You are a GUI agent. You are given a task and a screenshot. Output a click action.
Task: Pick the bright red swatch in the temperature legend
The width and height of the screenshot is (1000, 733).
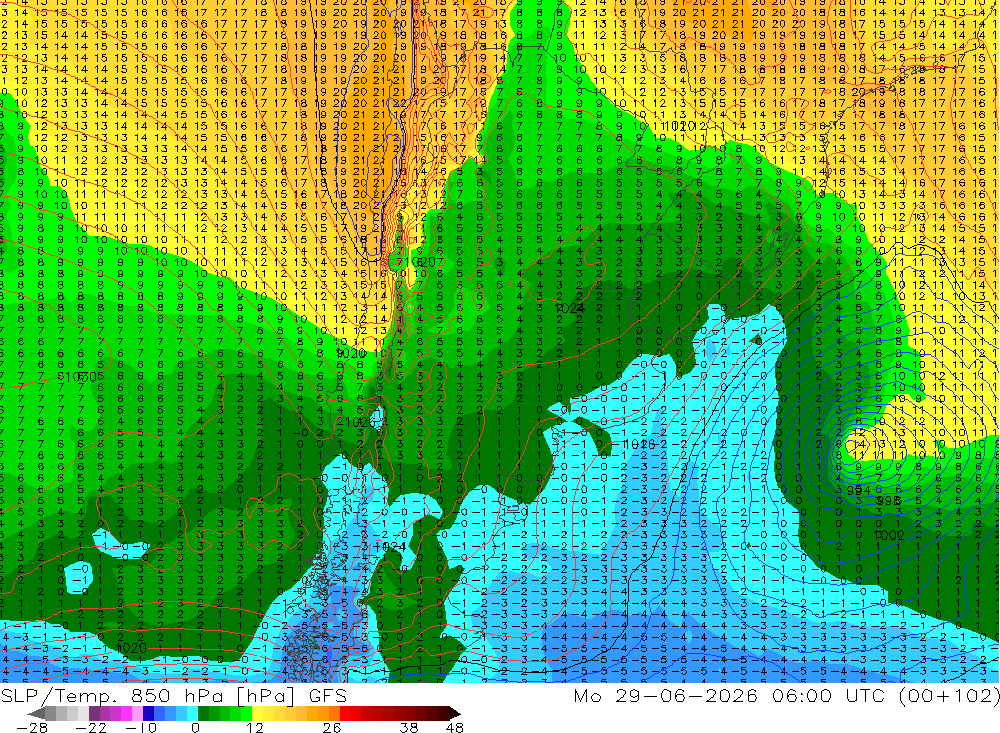345,713
